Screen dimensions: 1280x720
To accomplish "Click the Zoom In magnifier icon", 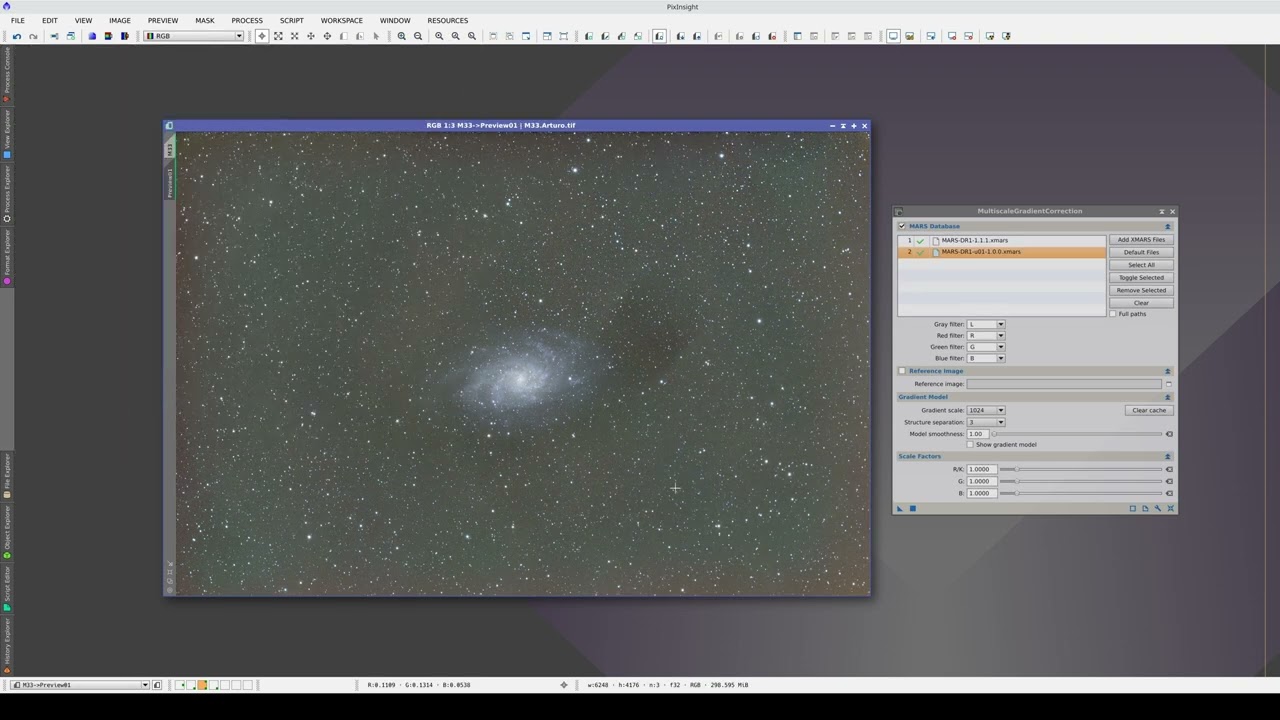I will tap(402, 36).
